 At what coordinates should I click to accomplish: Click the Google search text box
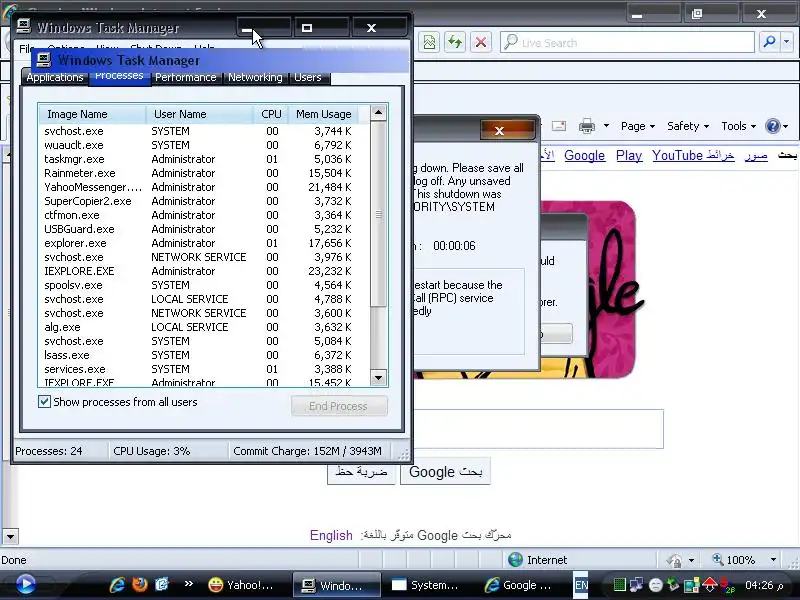click(538, 429)
